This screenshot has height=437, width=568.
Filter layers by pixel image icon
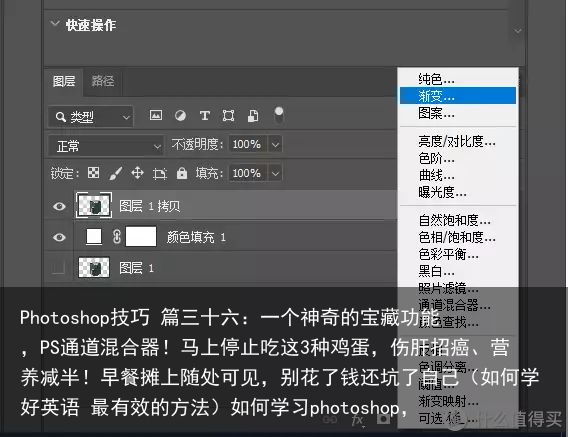pos(156,116)
